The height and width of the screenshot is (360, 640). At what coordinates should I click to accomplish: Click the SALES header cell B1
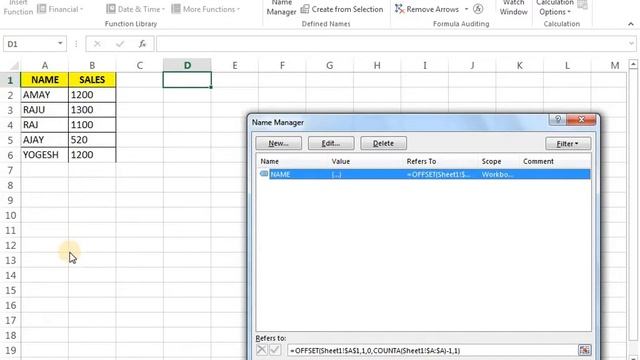pyautogui.click(x=92, y=80)
